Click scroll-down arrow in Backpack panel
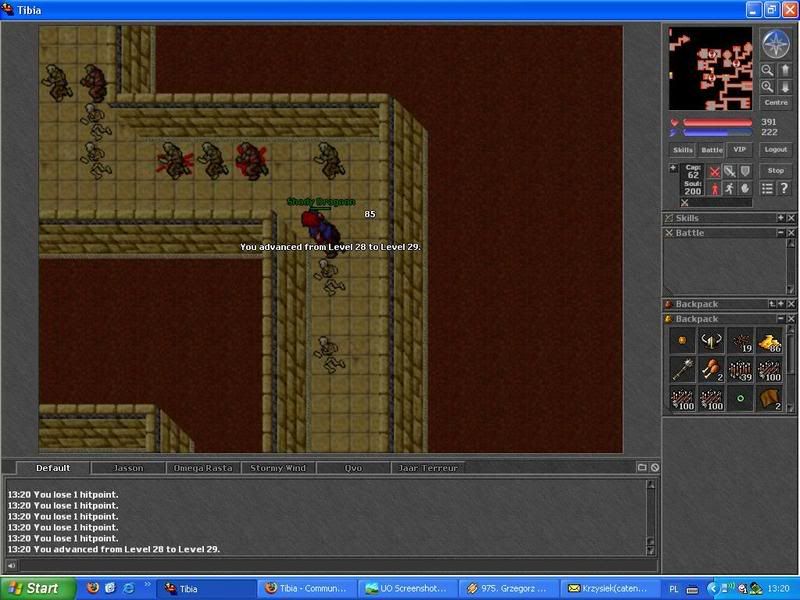 coord(791,408)
